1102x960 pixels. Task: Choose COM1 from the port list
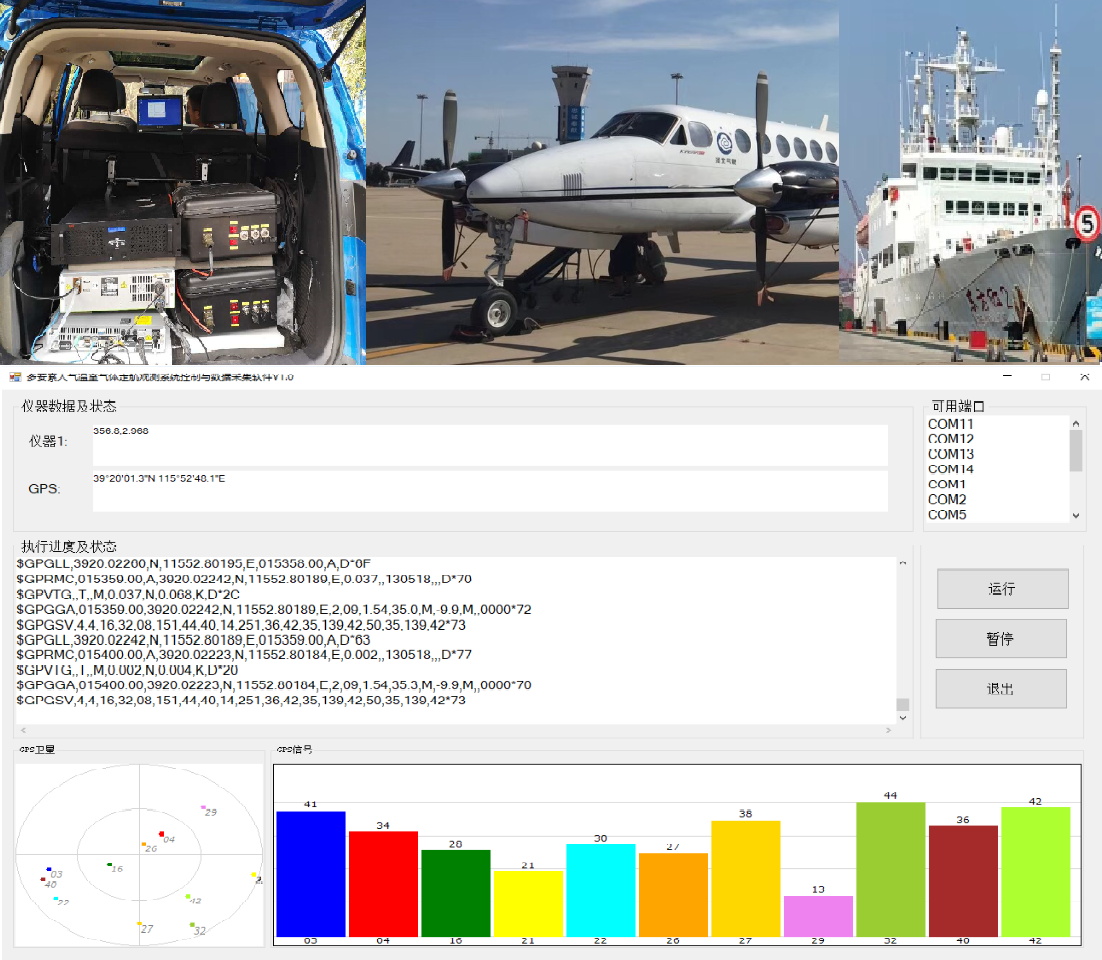[x=947, y=484]
